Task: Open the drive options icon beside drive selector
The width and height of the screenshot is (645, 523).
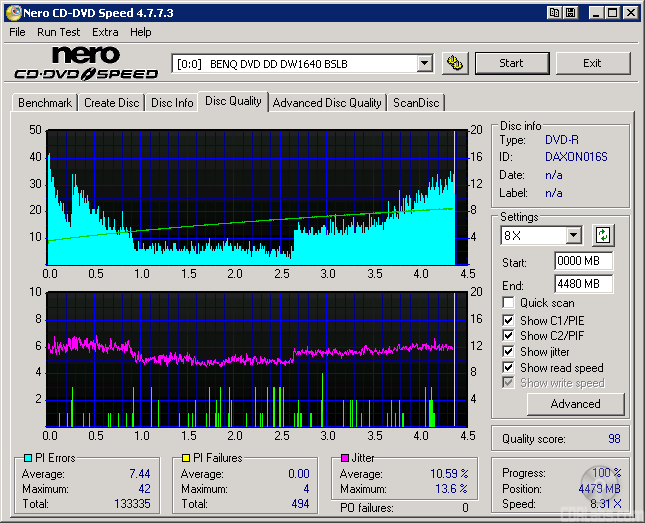Action: pos(455,63)
